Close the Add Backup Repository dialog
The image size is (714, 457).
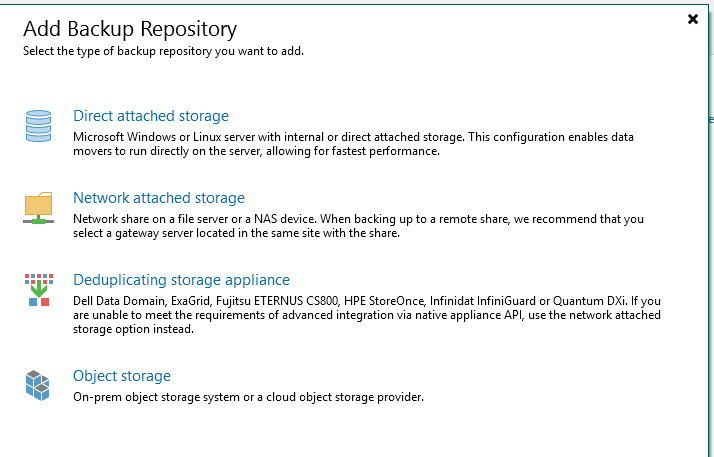click(693, 19)
